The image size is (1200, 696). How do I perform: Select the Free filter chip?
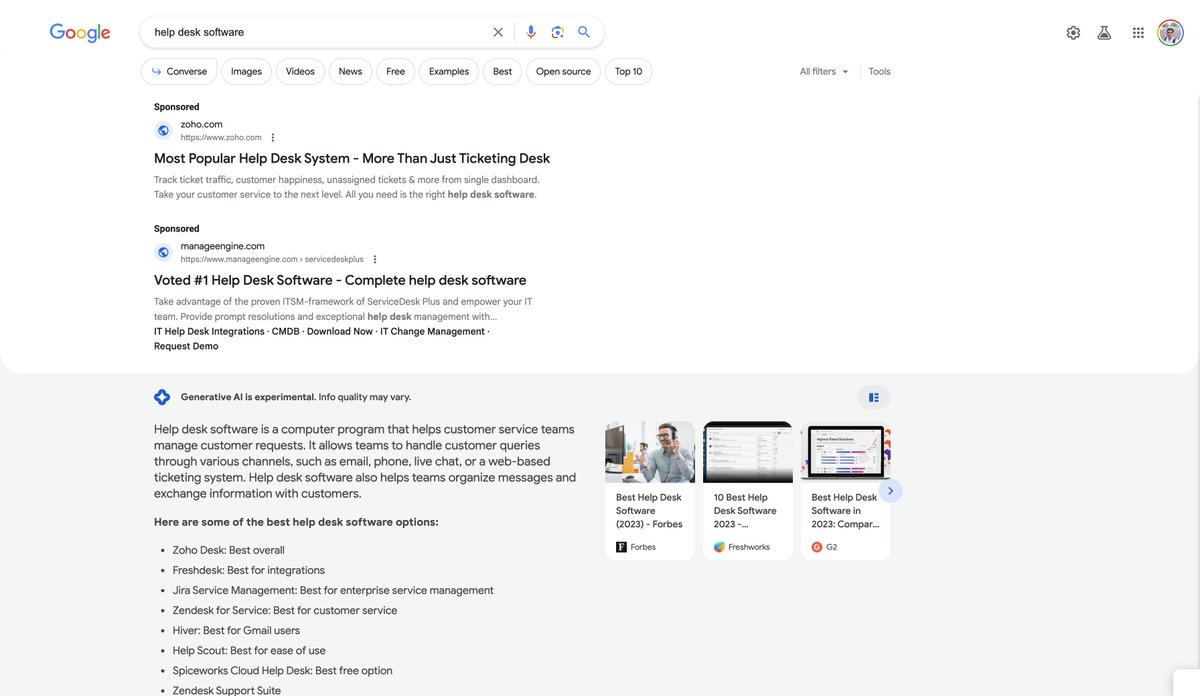tap(395, 71)
